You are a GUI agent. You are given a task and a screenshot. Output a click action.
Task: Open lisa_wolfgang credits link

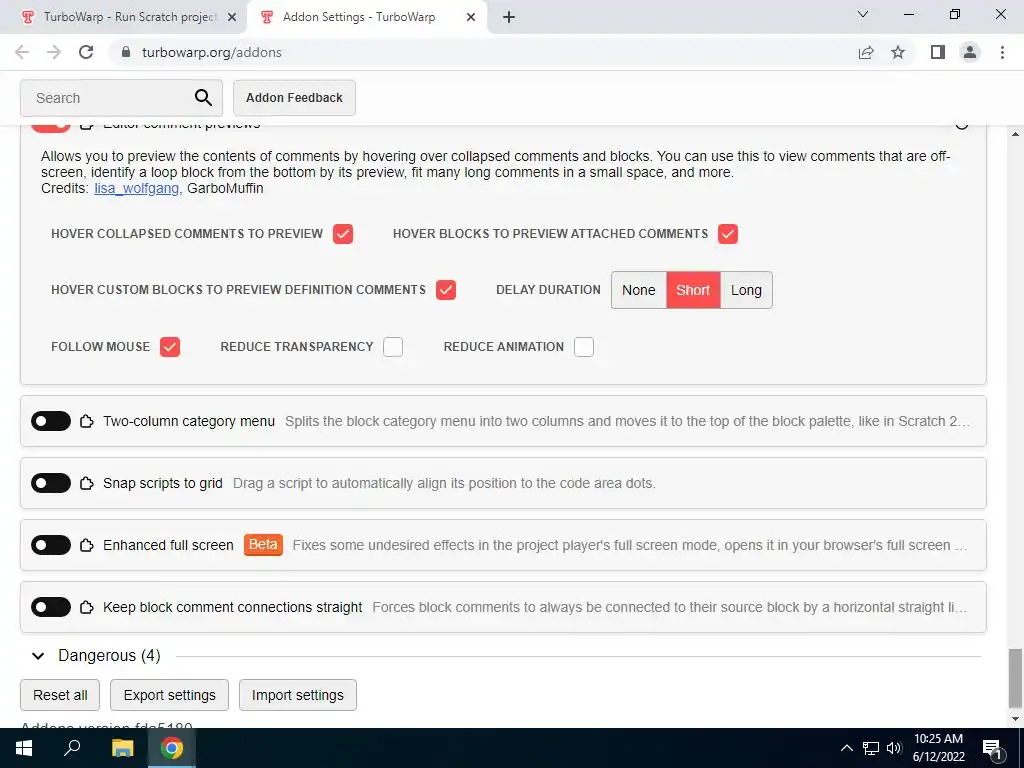[136, 189]
